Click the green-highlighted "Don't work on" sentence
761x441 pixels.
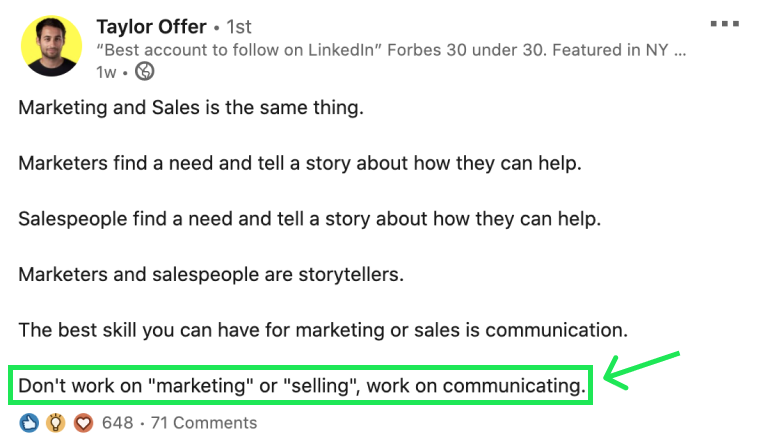(300, 384)
